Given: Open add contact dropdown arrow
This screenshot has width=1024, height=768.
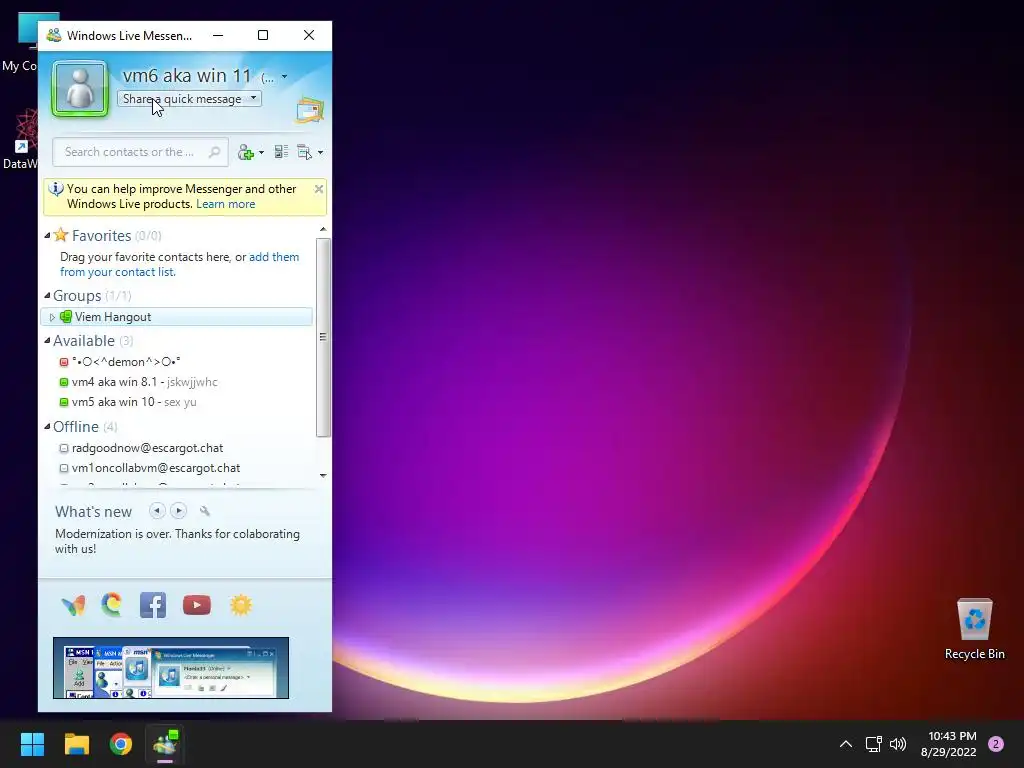Looking at the screenshot, I should pos(261,153).
